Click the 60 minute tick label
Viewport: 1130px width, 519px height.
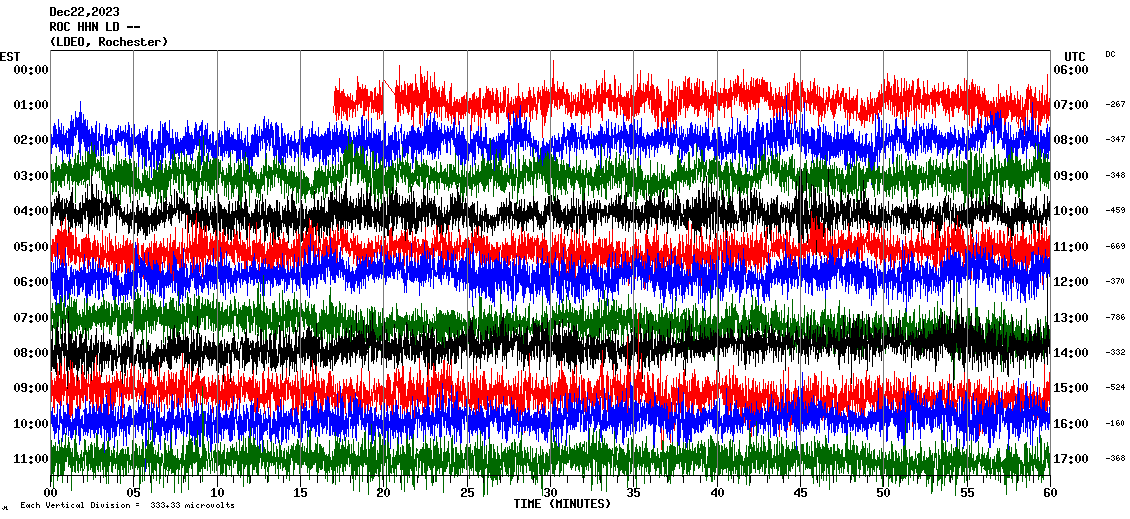click(x=1050, y=493)
